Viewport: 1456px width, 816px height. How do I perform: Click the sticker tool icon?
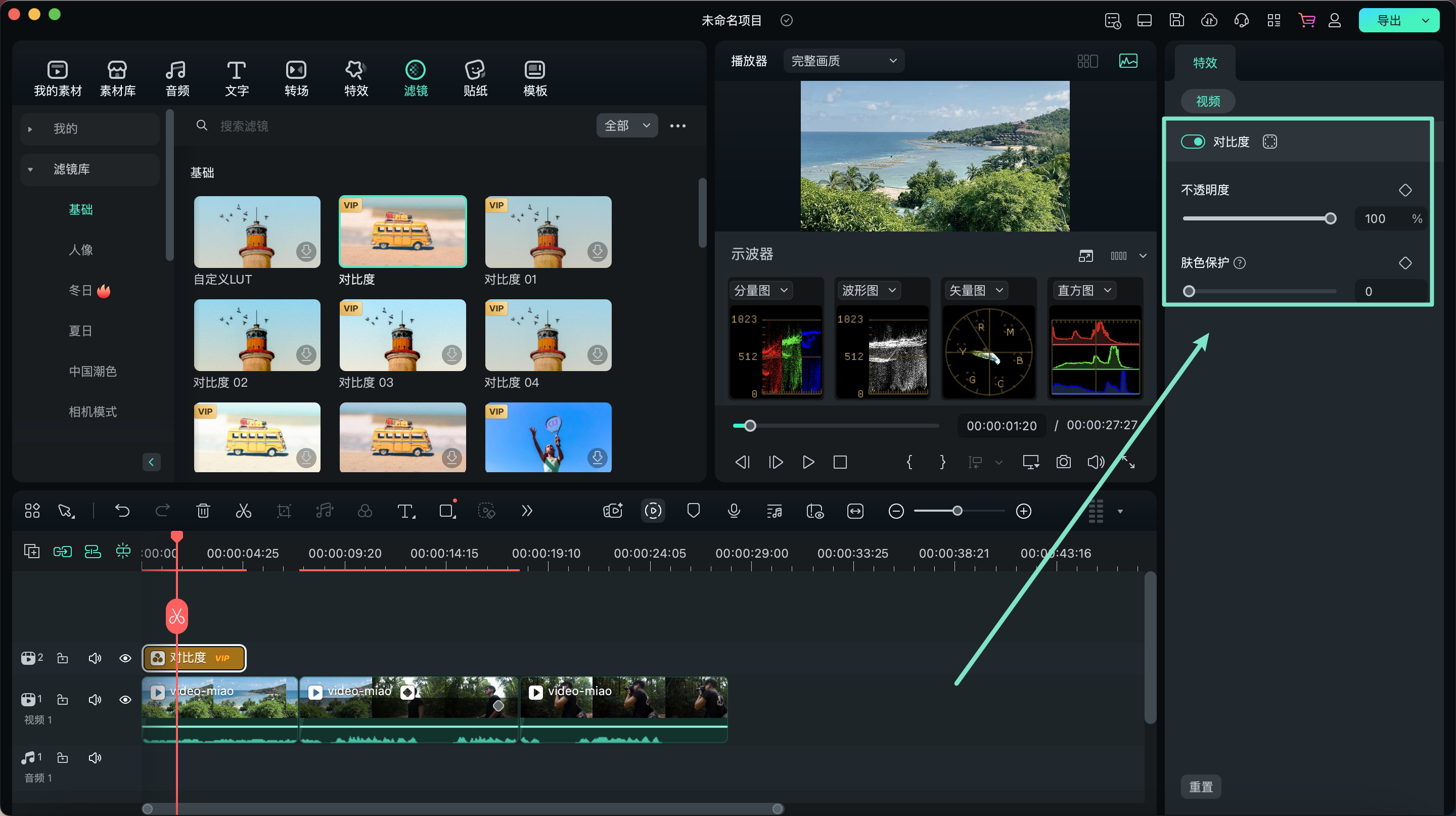pos(475,77)
